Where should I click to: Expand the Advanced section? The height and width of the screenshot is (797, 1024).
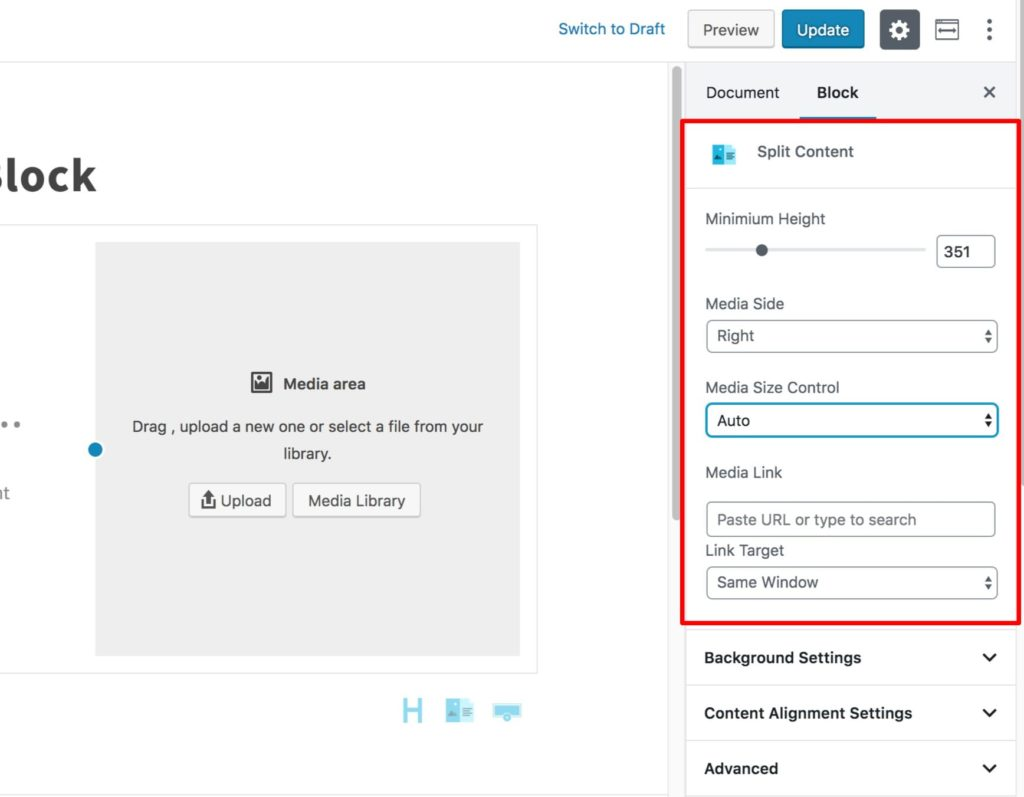[x=850, y=769]
